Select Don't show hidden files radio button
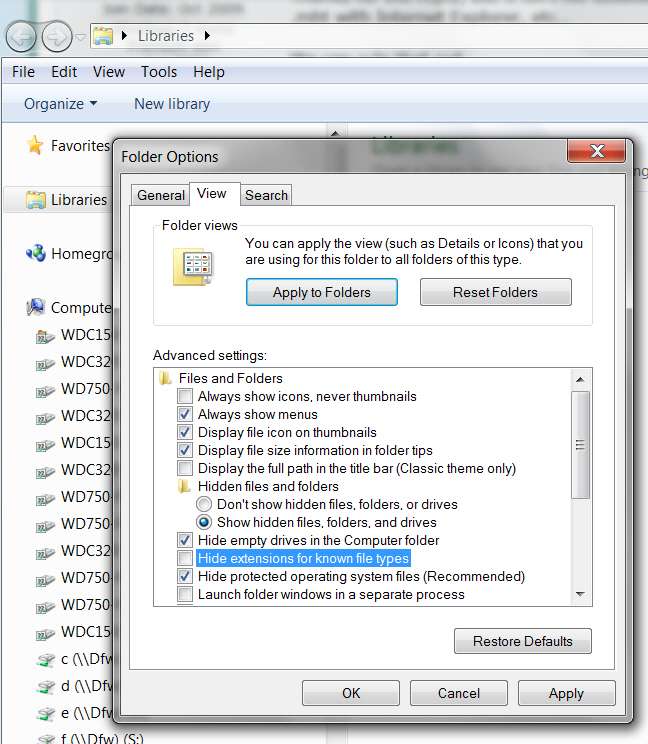This screenshot has height=744, width=648. (x=204, y=504)
